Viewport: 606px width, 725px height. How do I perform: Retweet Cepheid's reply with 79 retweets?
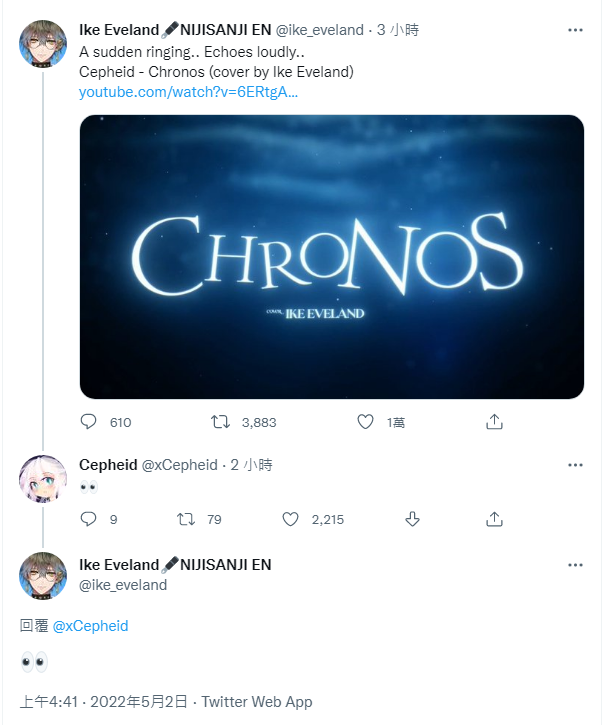[186, 519]
